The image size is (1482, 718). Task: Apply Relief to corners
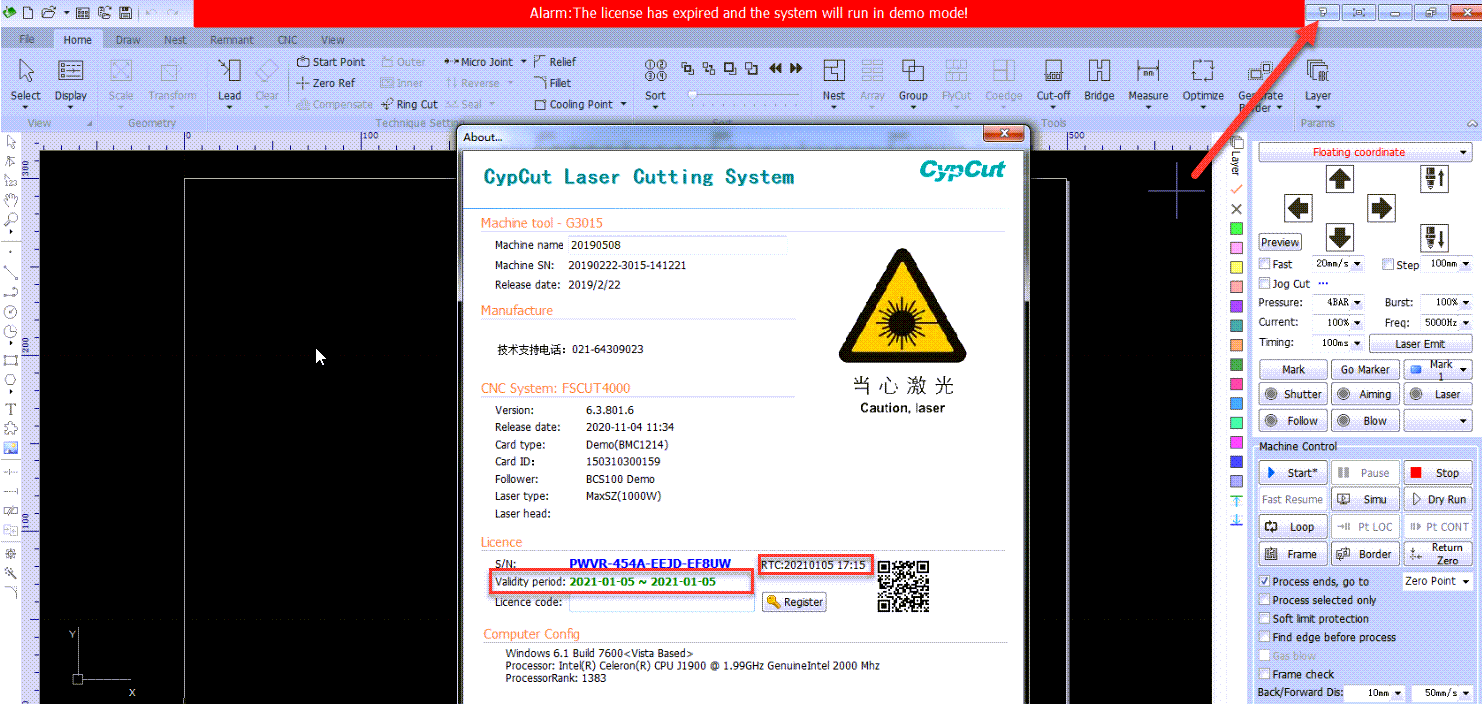556,62
